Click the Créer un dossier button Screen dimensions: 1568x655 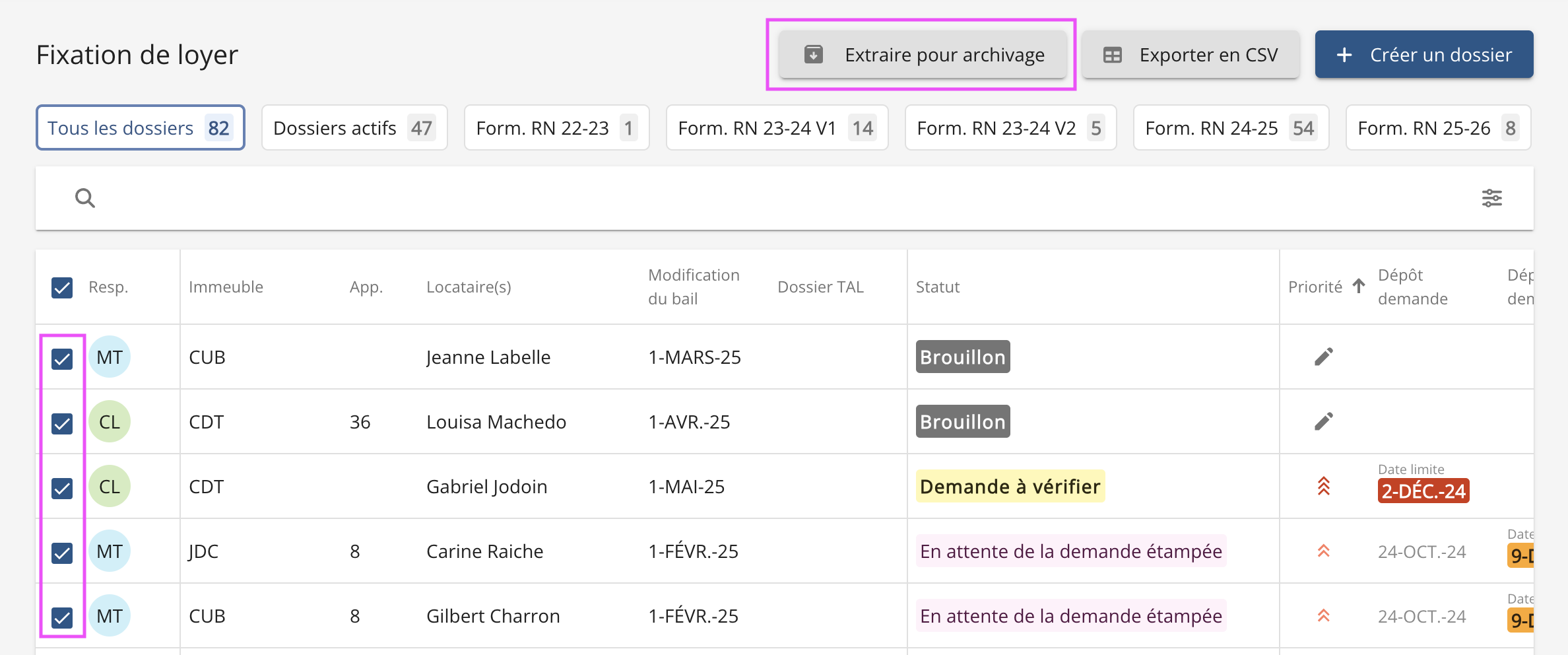click(x=1423, y=55)
